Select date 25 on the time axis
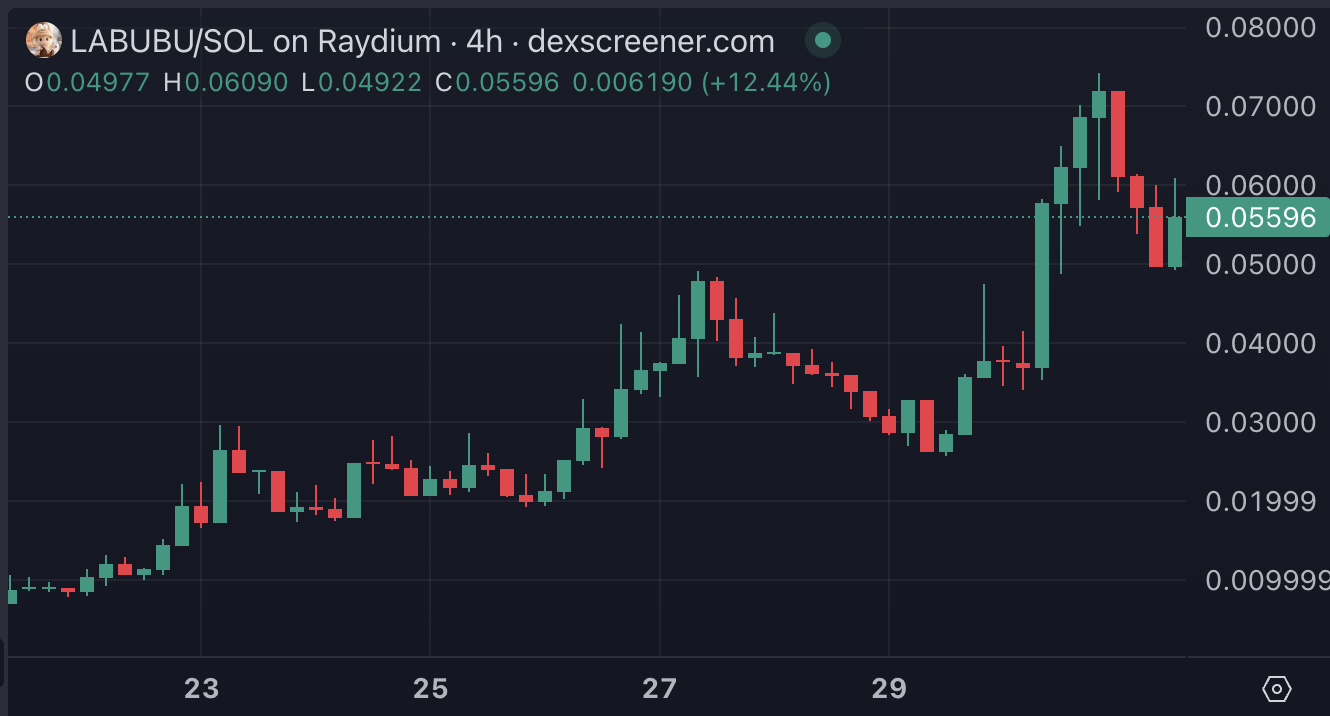 click(430, 689)
